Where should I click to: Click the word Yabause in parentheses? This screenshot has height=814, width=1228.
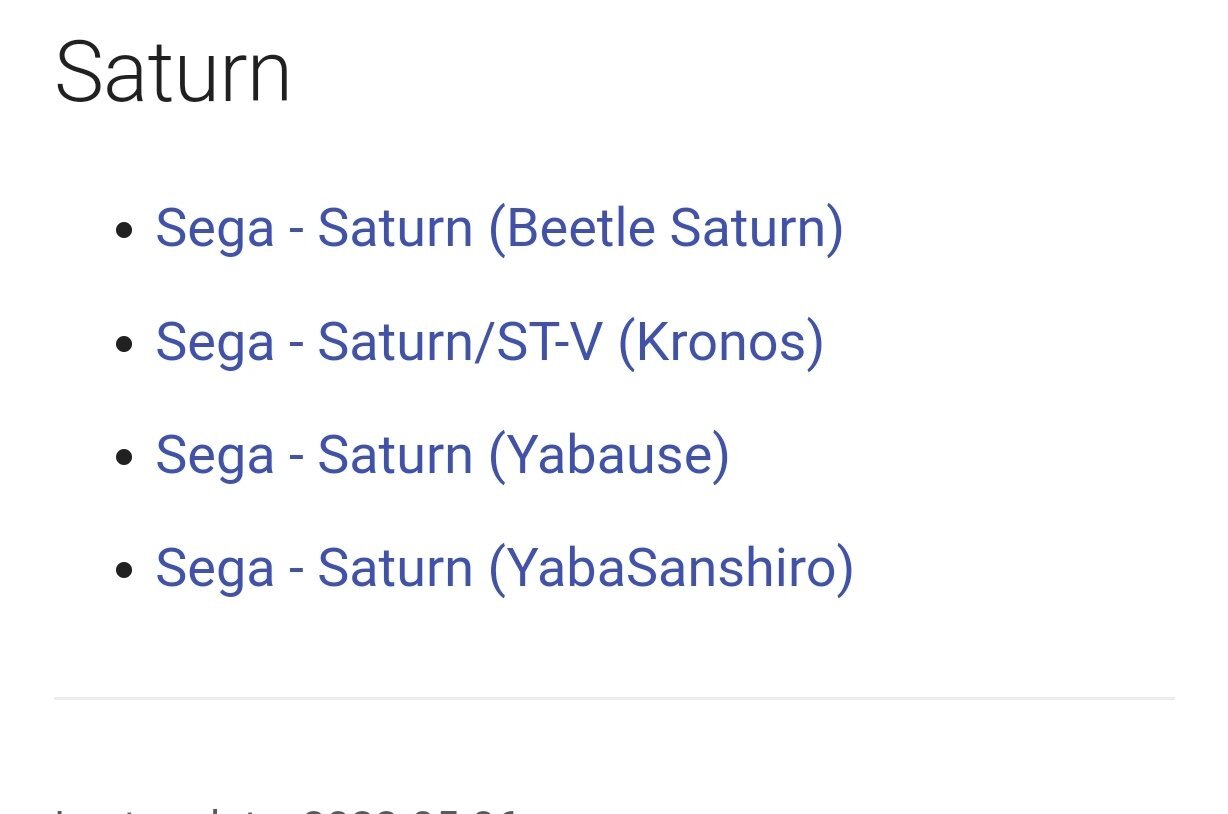point(609,455)
